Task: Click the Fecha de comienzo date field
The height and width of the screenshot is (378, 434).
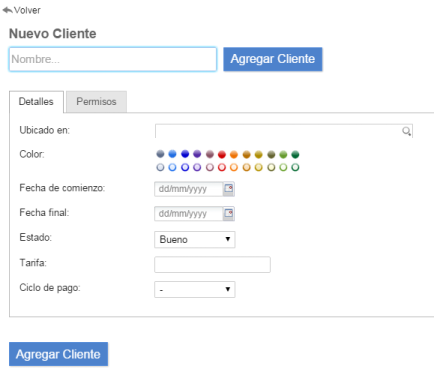Action: tap(189, 189)
